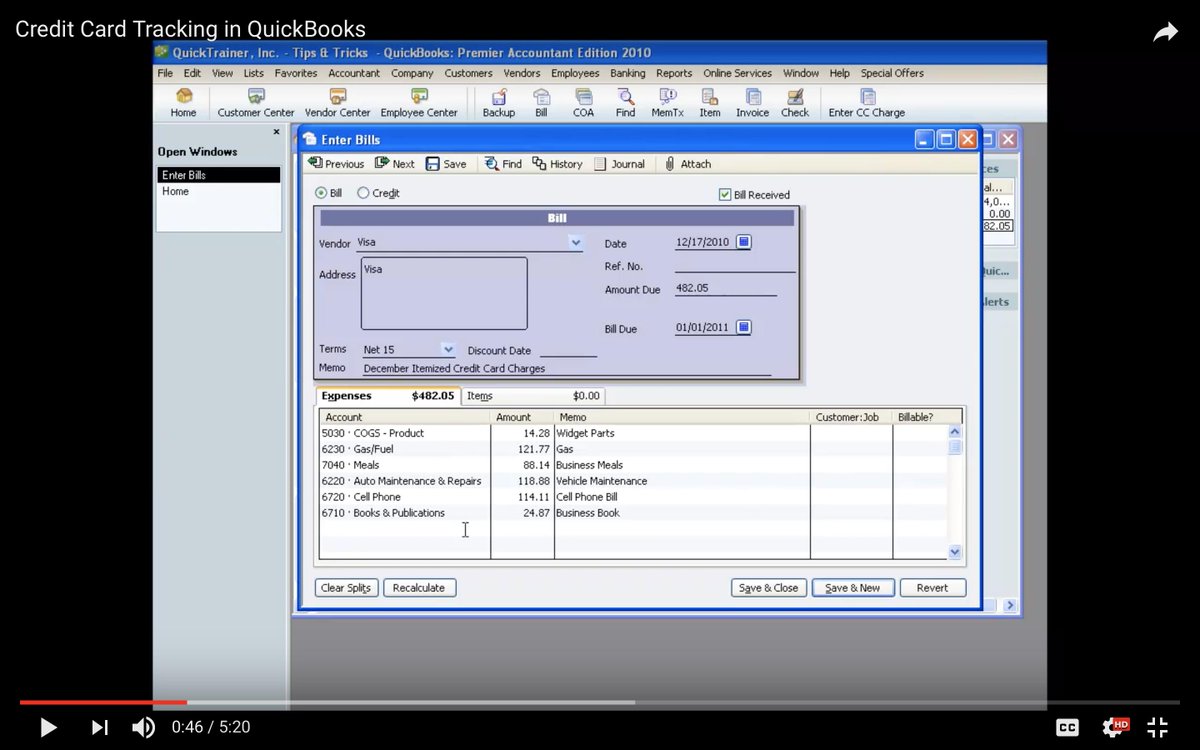Select the 6230 Gas/Fuel account row

point(404,449)
